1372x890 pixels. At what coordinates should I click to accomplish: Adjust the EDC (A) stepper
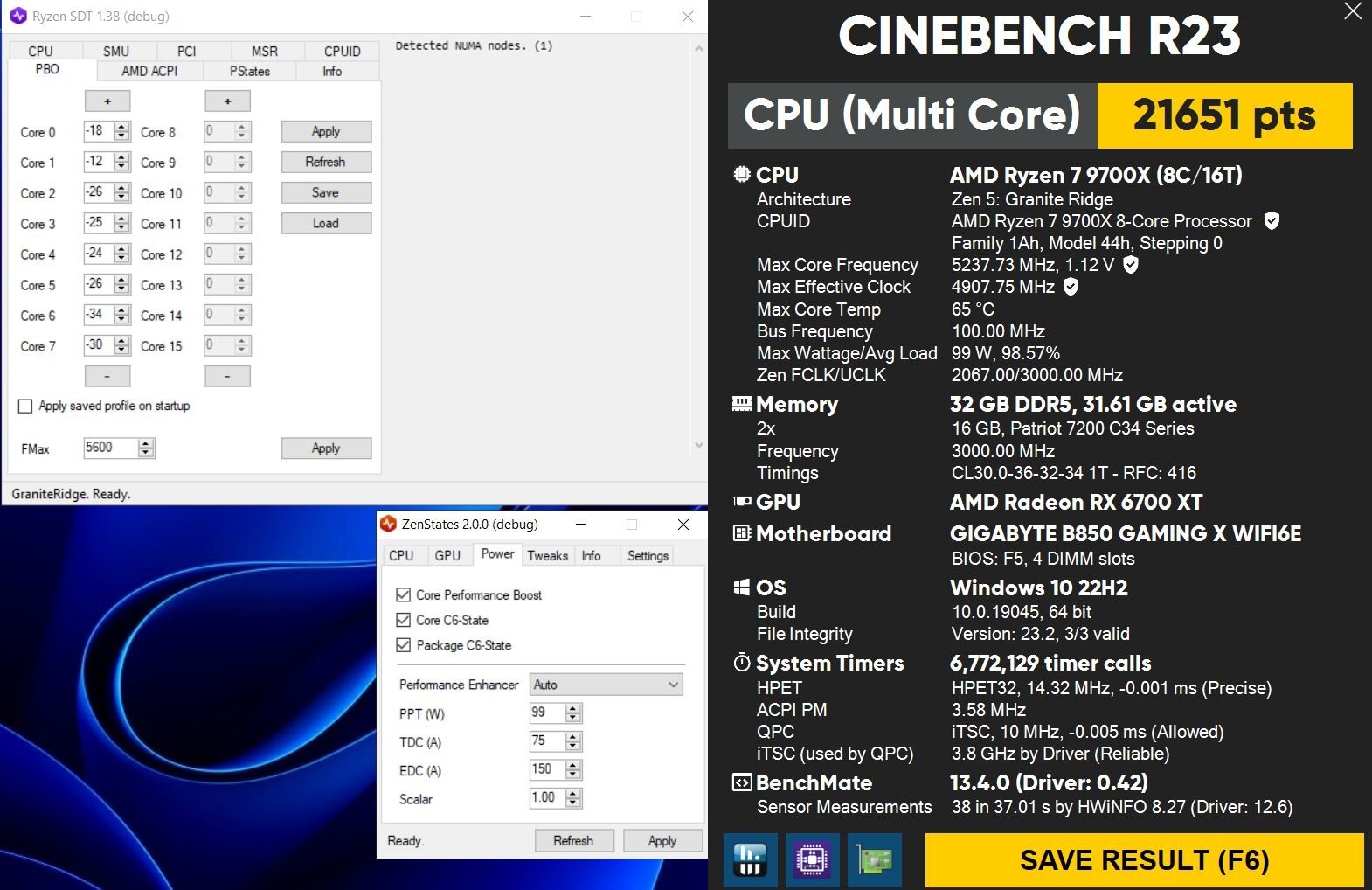(x=573, y=770)
